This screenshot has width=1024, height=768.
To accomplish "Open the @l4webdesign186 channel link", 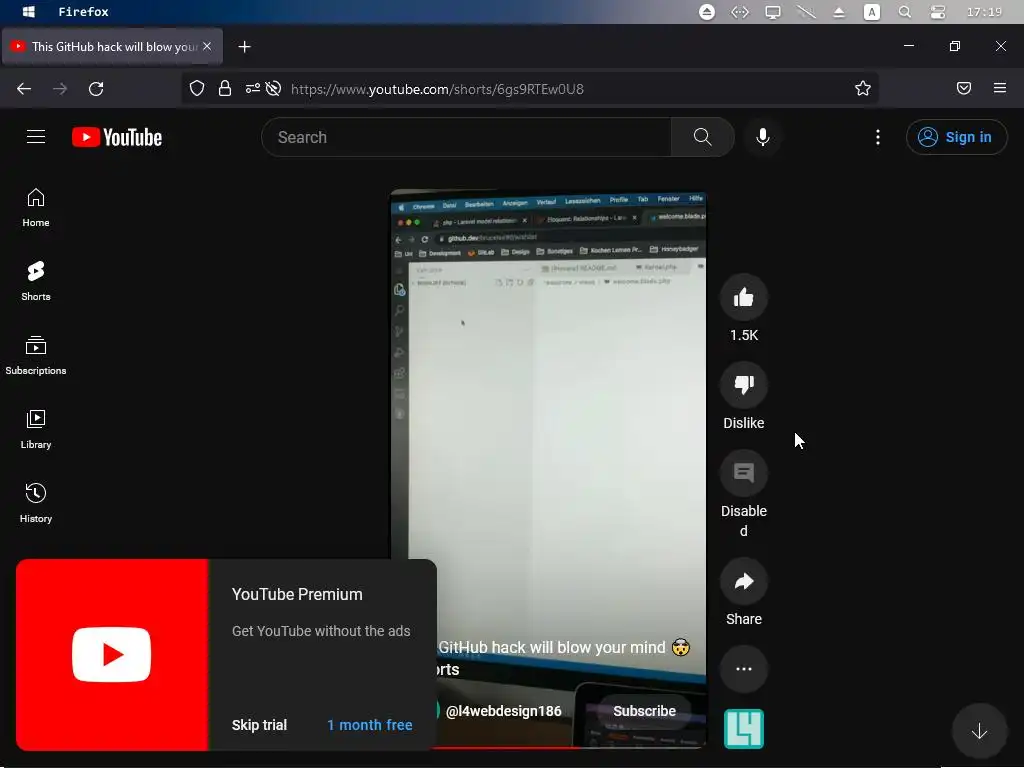I will (504, 711).
